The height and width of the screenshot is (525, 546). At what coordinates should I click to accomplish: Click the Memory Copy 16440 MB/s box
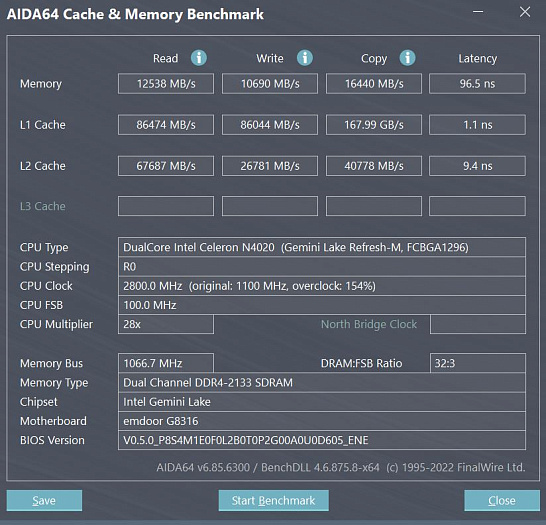[x=374, y=84]
